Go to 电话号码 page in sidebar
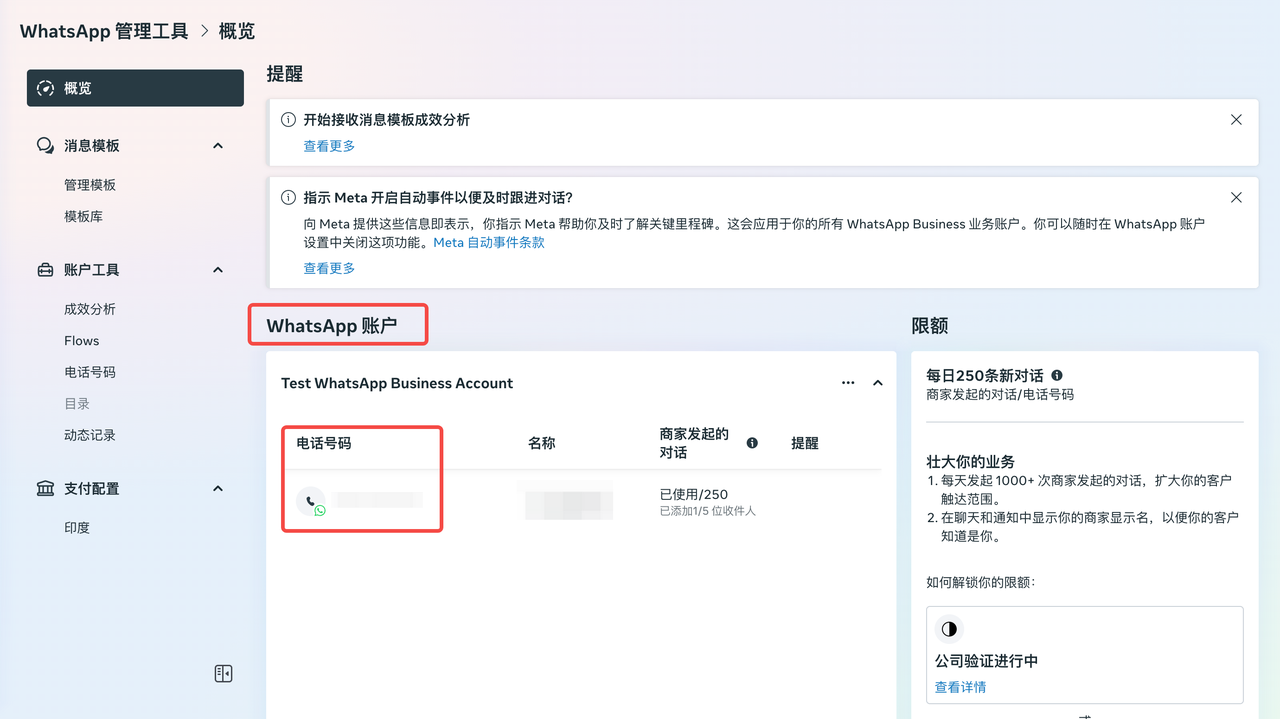 pyautogui.click(x=90, y=372)
